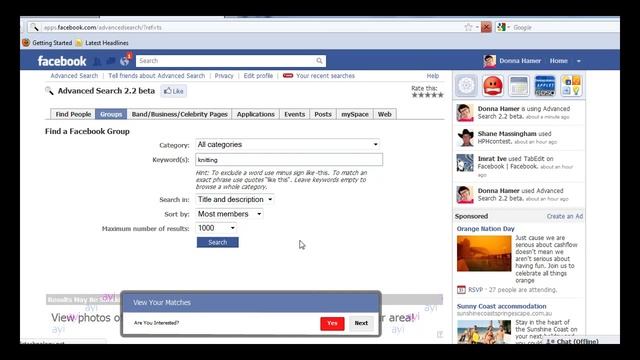The width and height of the screenshot is (640, 360).
Task: Open messages icon in Facebook header
Action: click(x=111, y=61)
